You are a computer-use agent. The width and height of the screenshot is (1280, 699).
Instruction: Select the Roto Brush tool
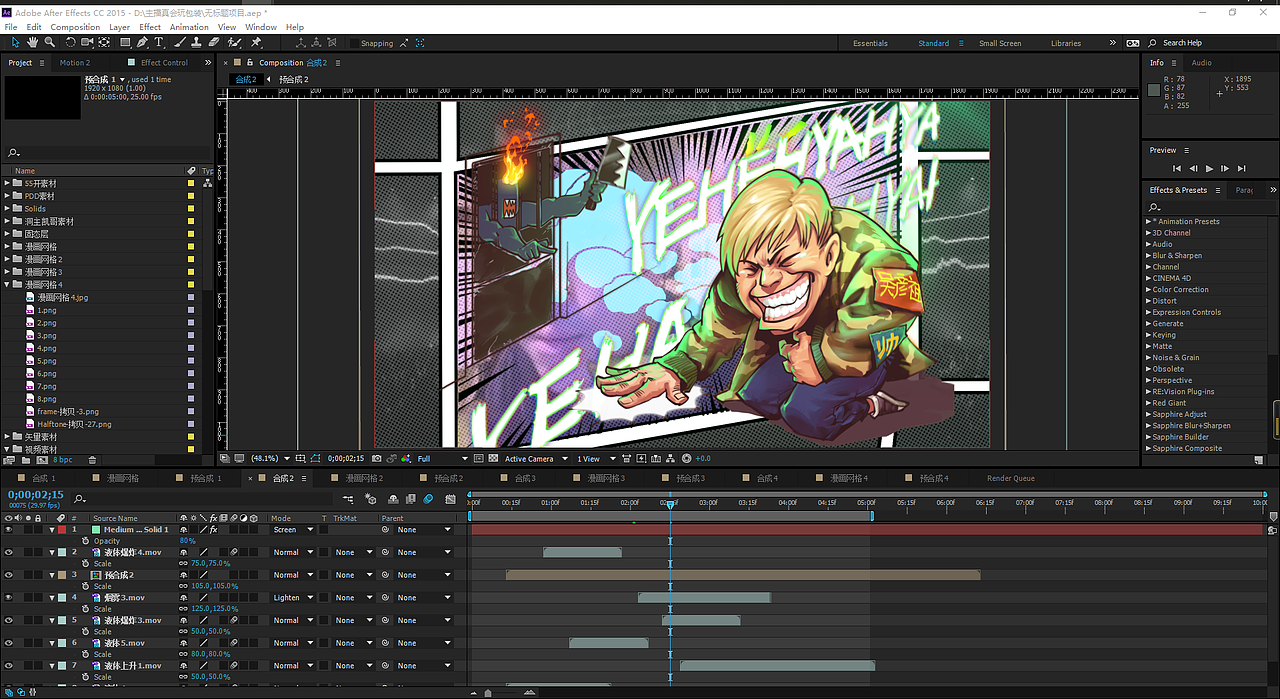[x=235, y=43]
